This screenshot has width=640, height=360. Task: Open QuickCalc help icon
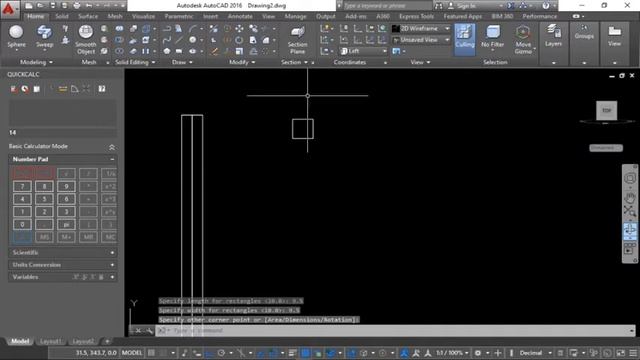[x=102, y=89]
